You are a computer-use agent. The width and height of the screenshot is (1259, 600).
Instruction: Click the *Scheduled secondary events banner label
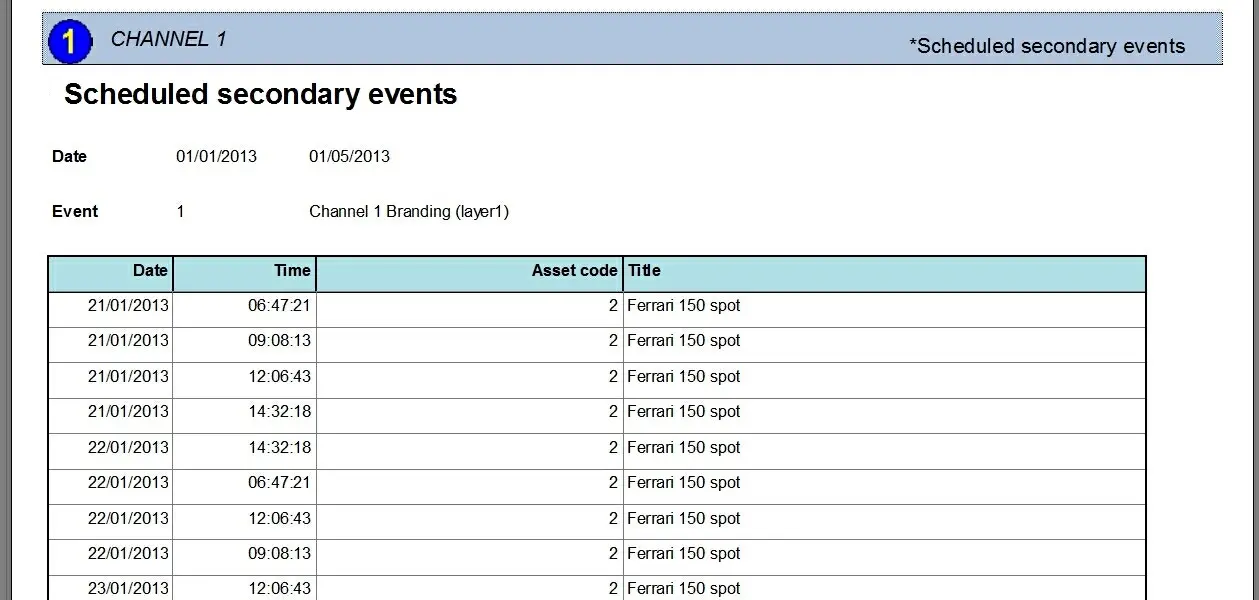[x=1047, y=46]
